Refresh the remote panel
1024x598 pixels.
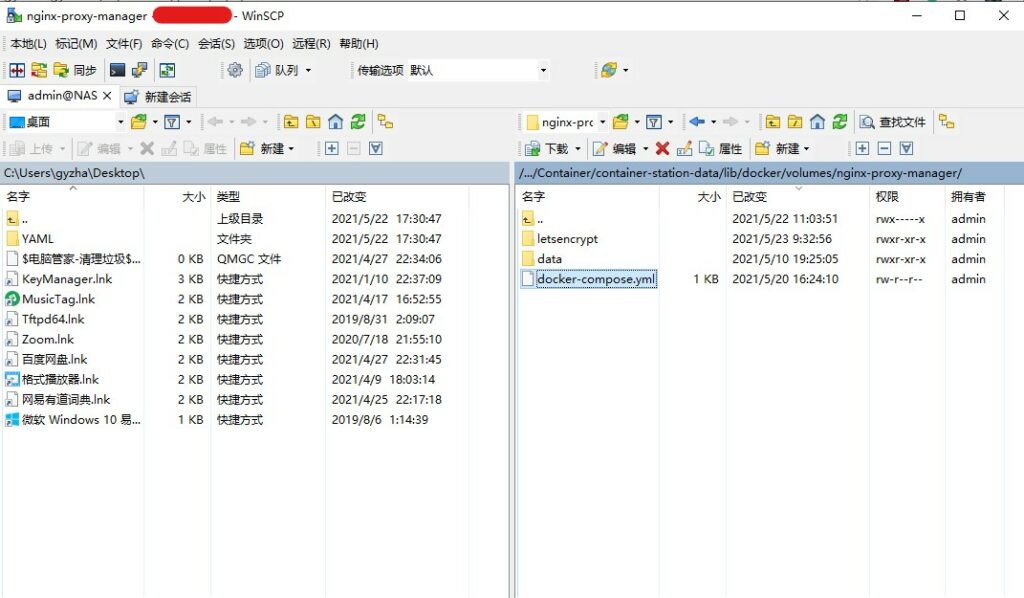coord(840,122)
